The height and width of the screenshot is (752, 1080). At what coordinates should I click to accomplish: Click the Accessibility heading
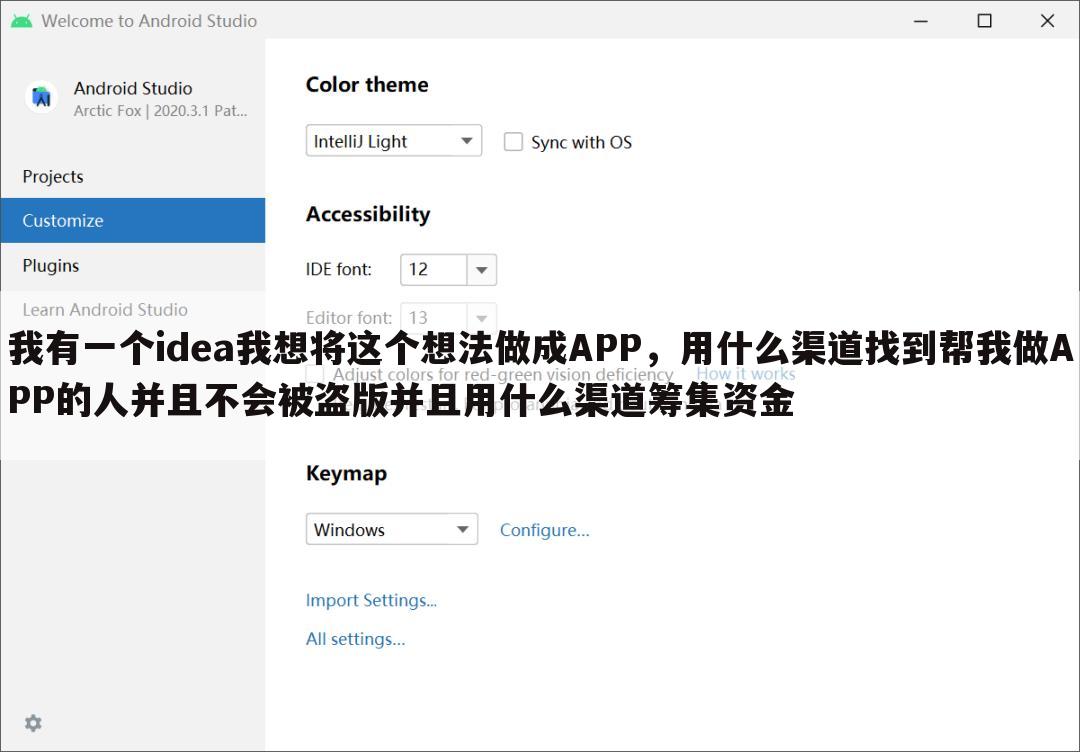(x=368, y=214)
